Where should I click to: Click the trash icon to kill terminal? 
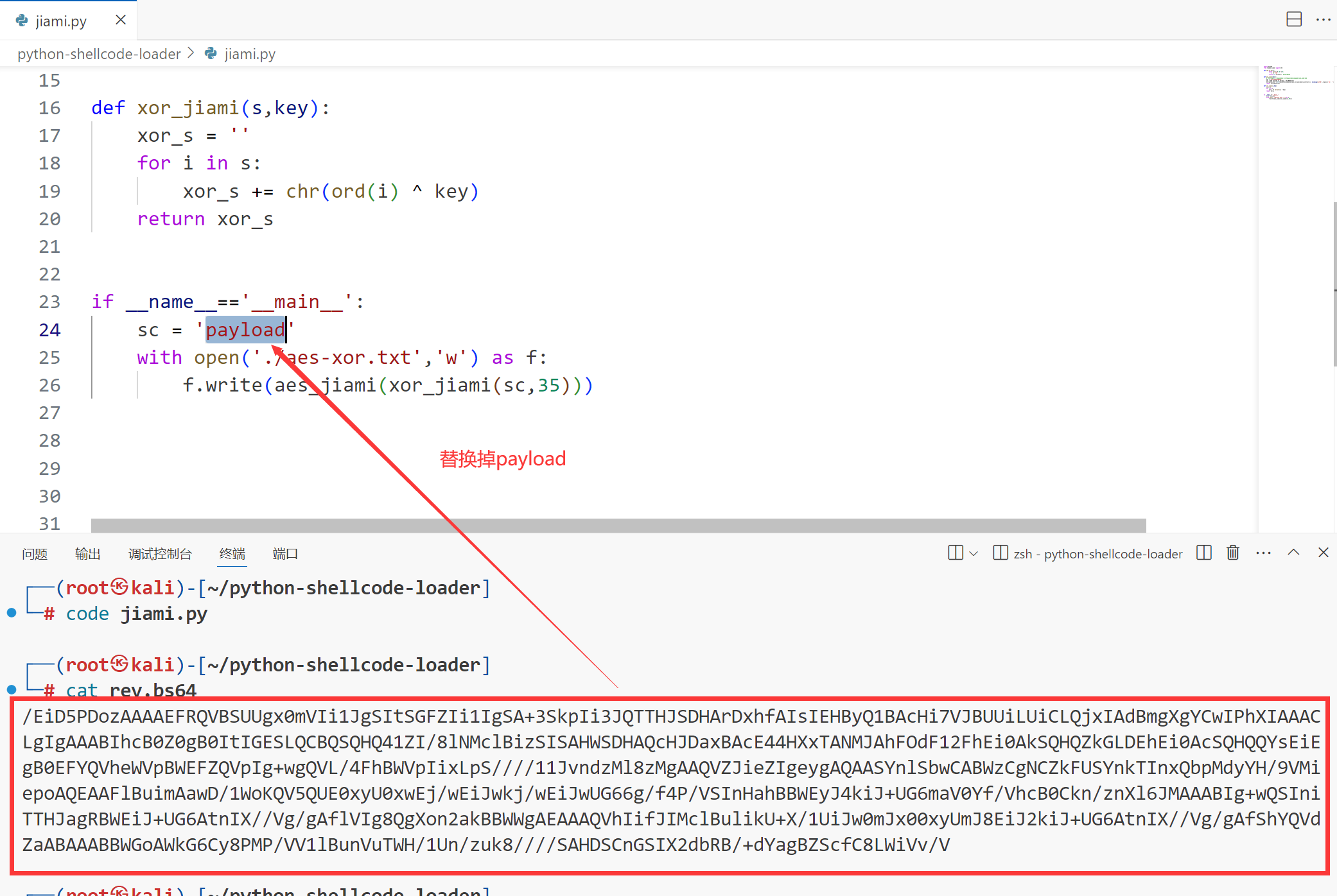click(1232, 553)
